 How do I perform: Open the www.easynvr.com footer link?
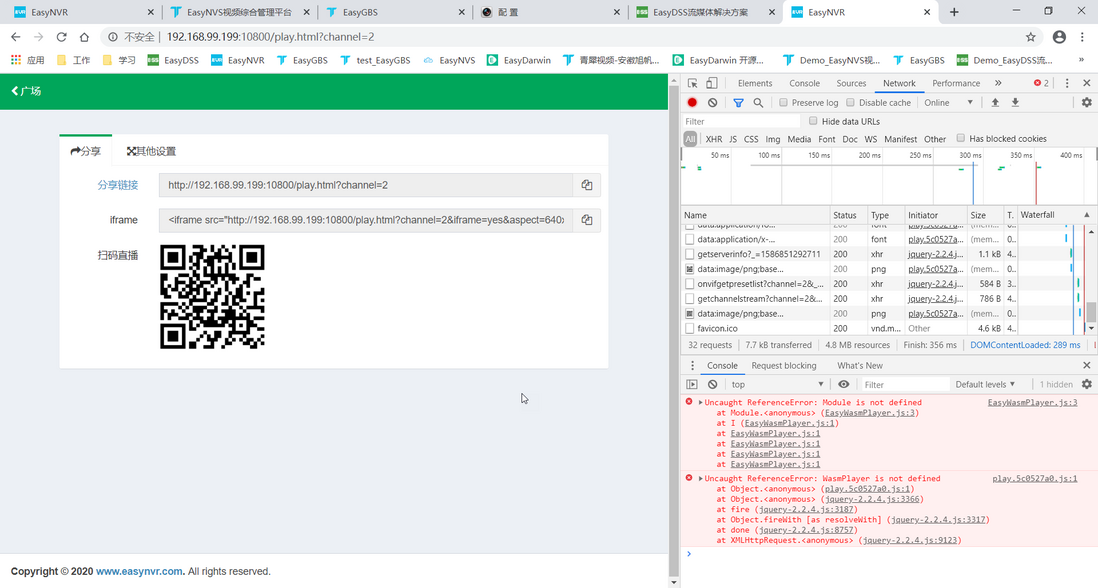tap(139, 571)
